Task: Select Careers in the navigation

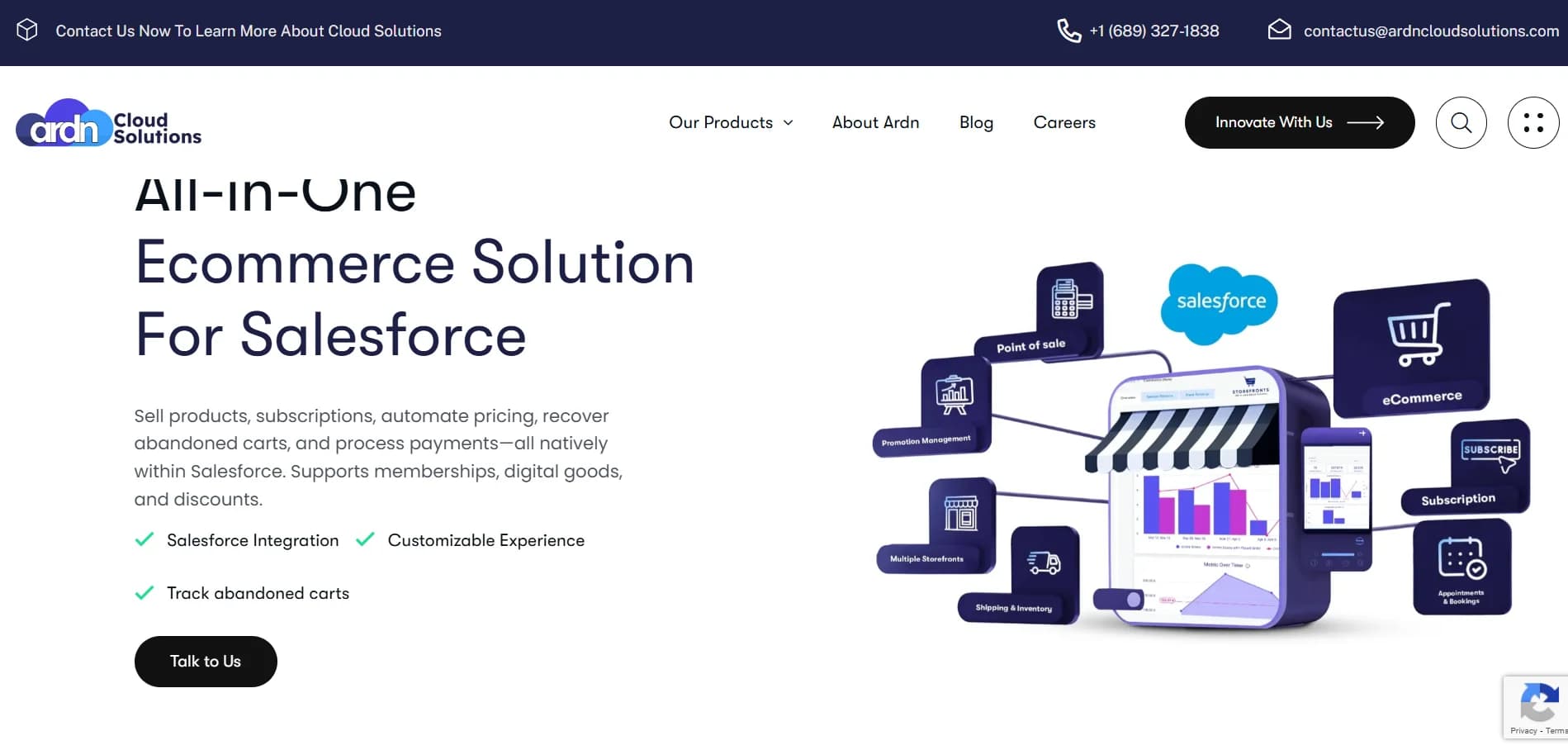Action: (x=1063, y=122)
